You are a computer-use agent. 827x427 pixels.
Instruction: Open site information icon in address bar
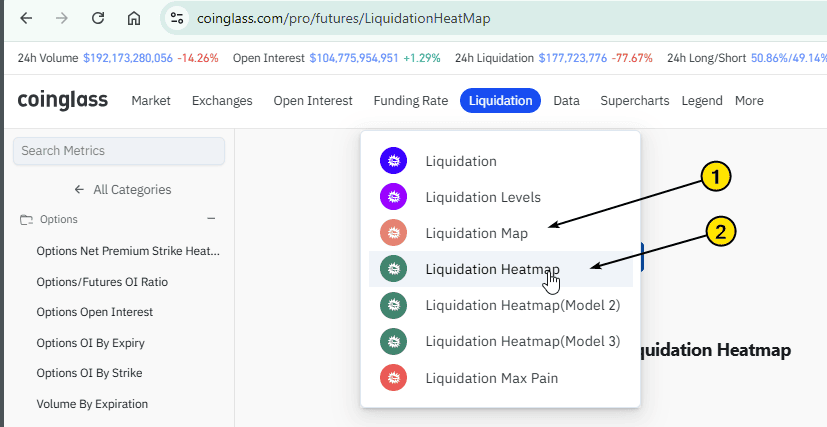coord(177,18)
